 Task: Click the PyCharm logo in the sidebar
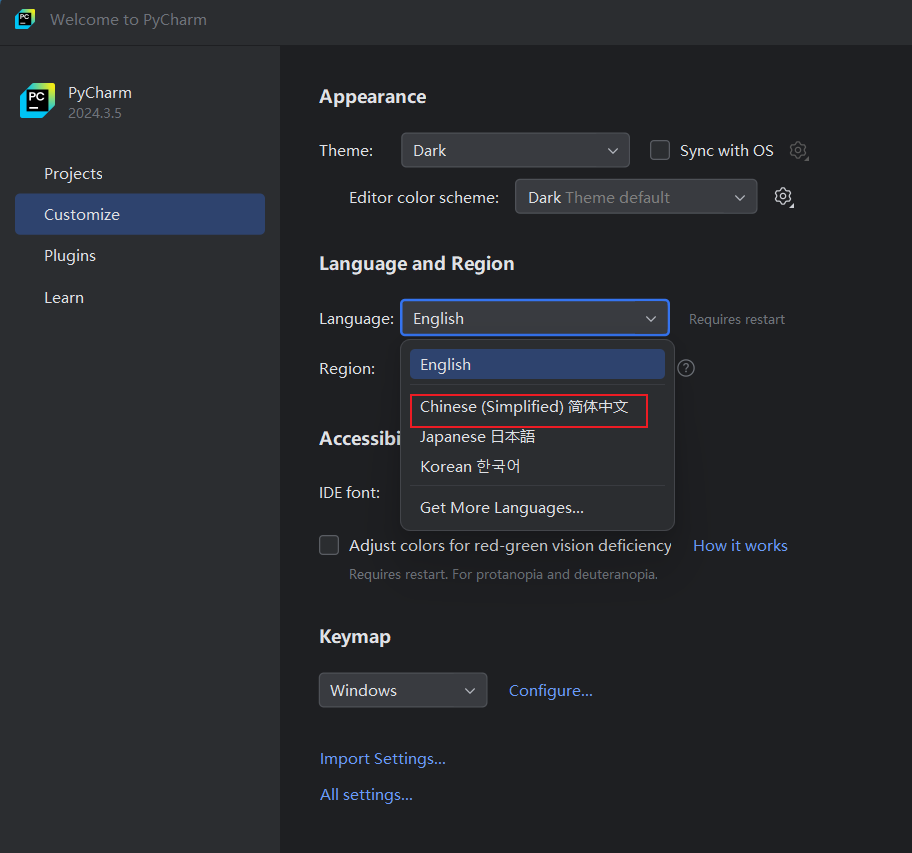click(x=37, y=101)
